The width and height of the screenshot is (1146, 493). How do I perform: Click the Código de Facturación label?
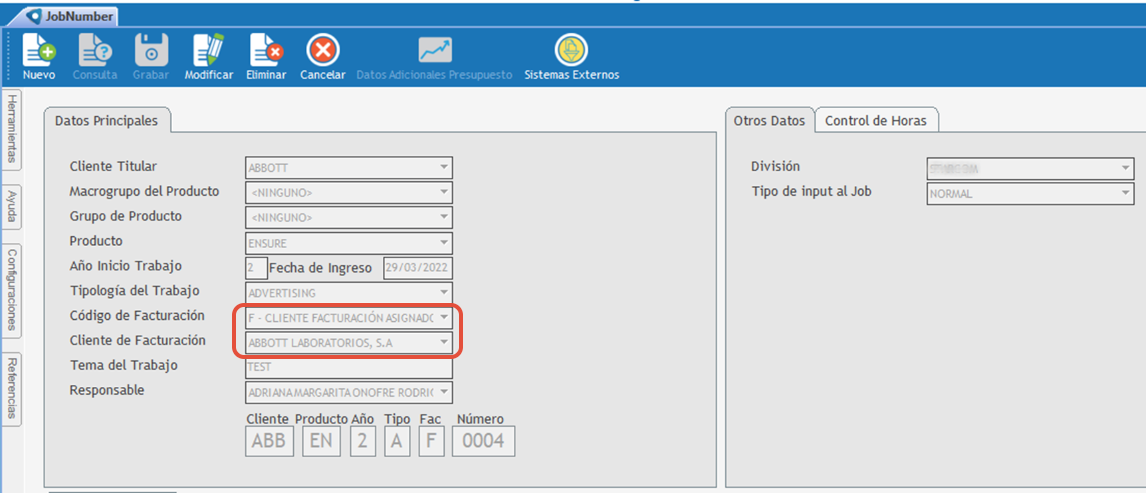click(x=137, y=316)
